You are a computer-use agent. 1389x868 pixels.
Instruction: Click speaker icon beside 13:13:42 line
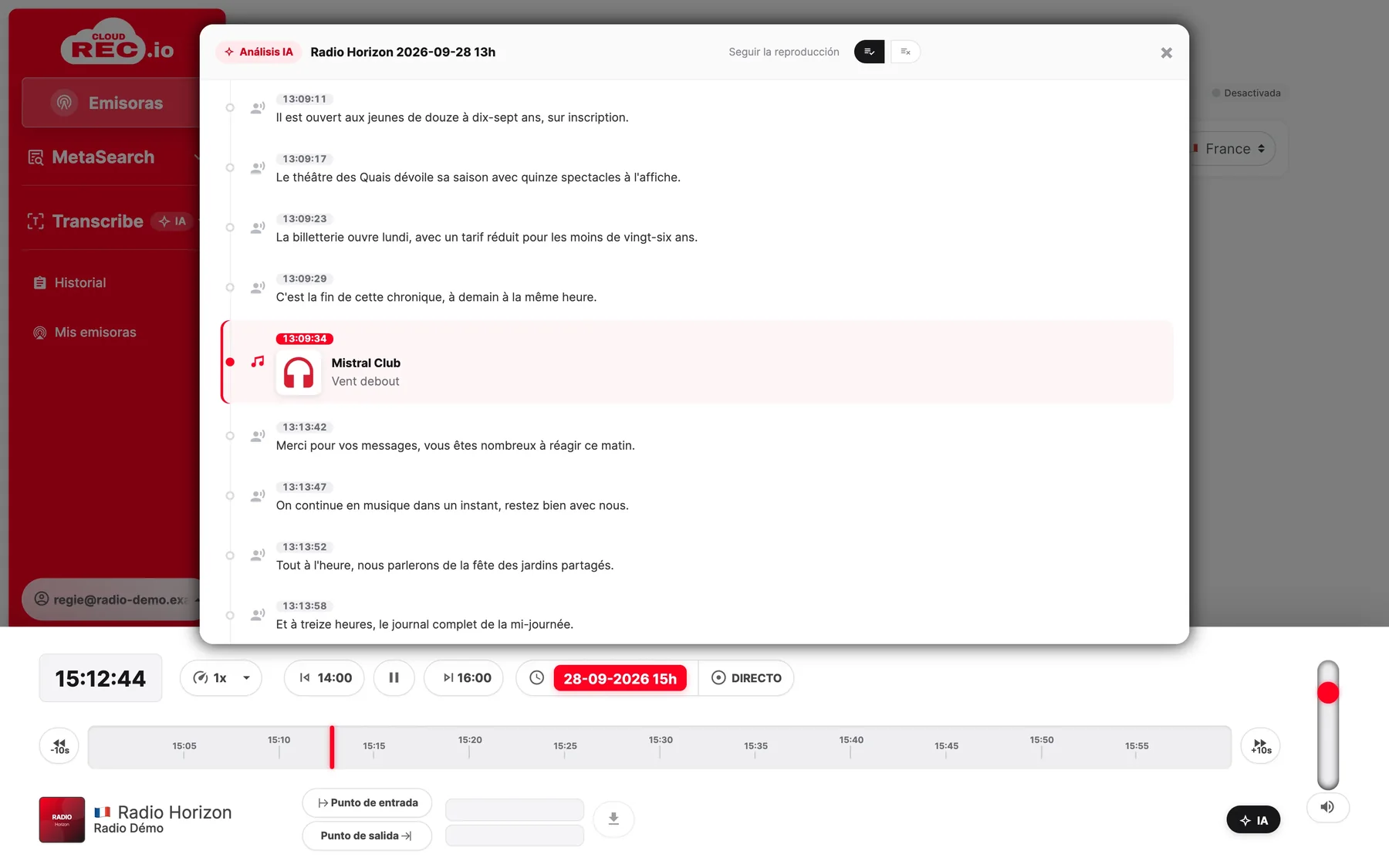pos(258,436)
